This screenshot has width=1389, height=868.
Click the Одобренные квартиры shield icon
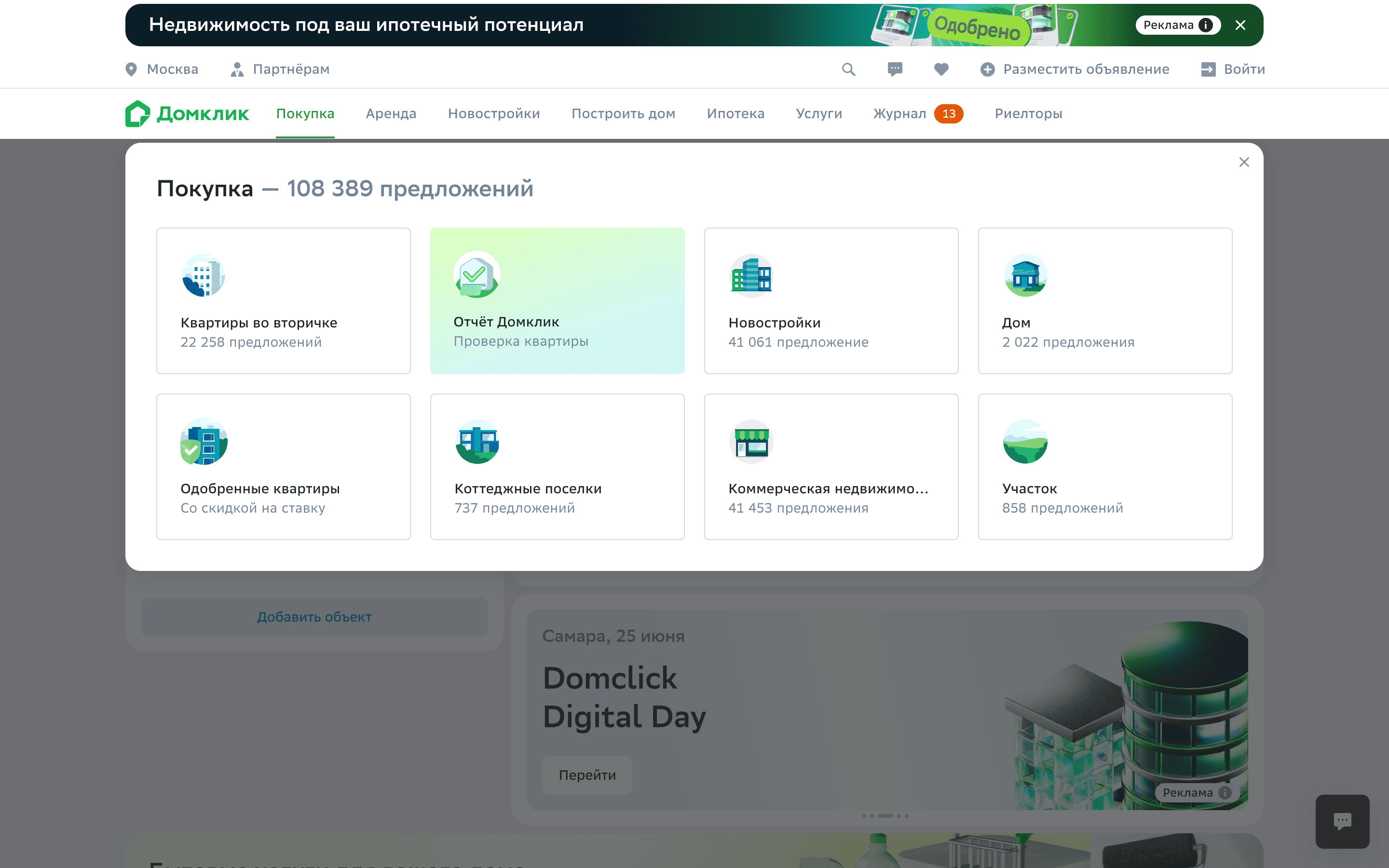click(x=204, y=441)
